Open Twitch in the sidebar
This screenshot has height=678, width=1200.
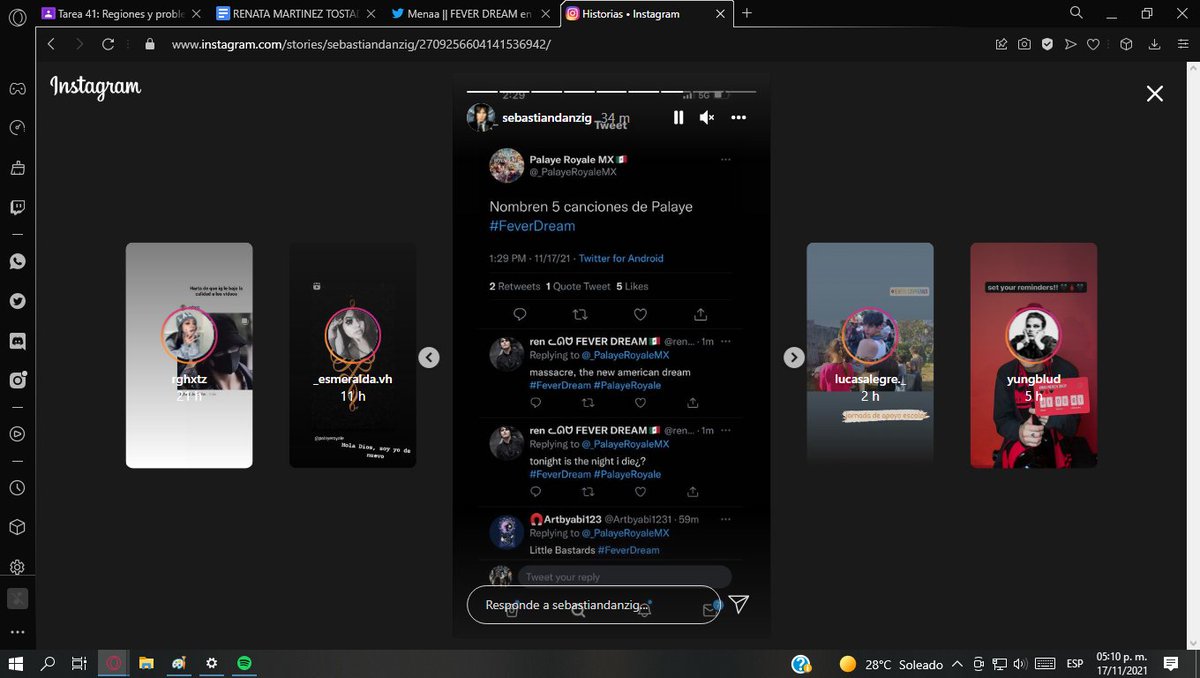coord(17,208)
